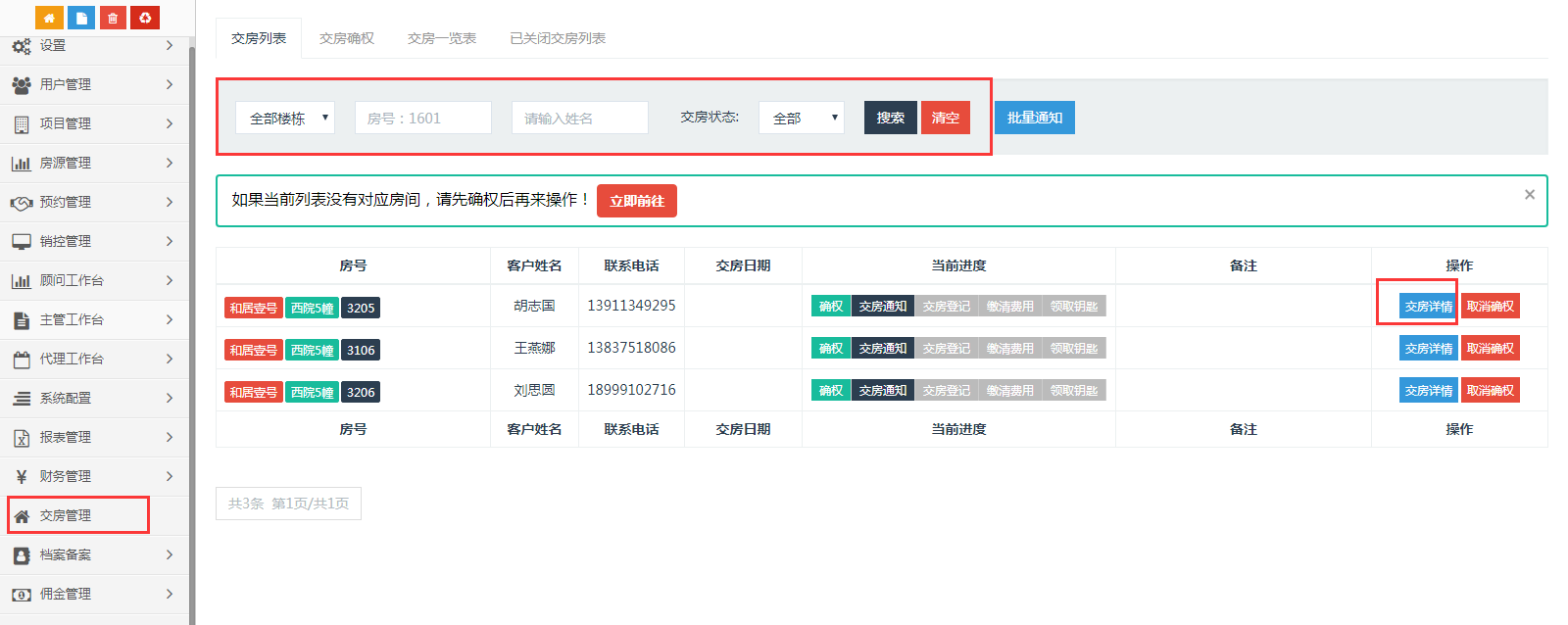The height and width of the screenshot is (625, 1568).
Task: Click the bar chart icon beside 房源管理
Action: tap(21, 164)
